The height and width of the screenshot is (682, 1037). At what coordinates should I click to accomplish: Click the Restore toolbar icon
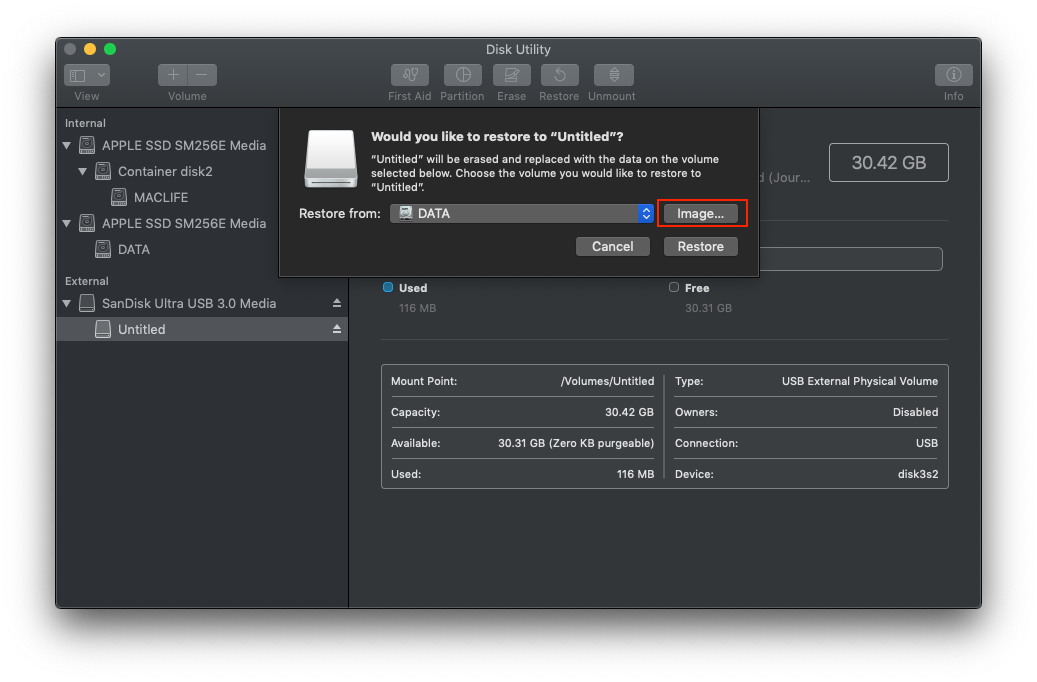coord(559,74)
